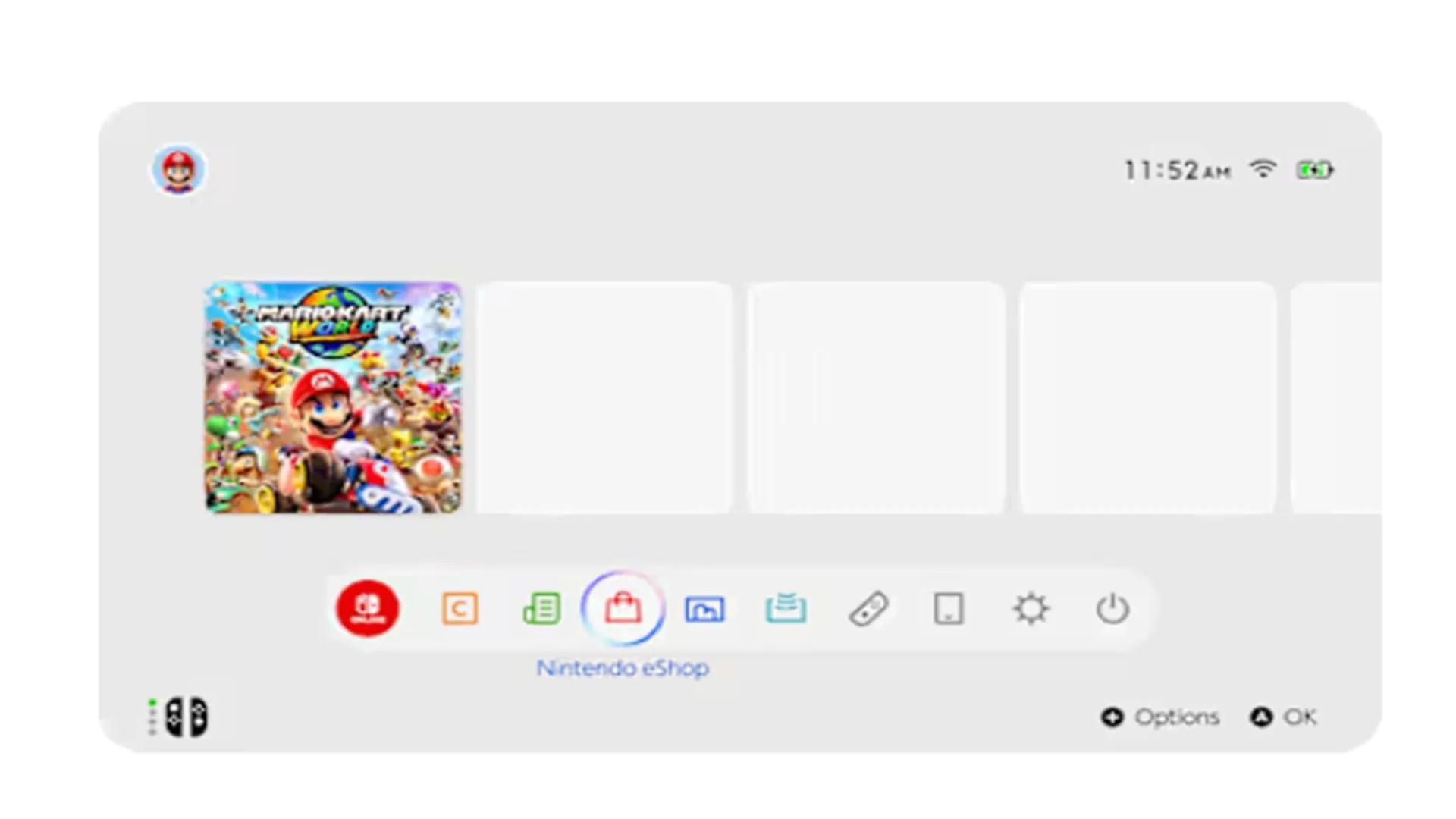Open the Virtual Game Card menu
This screenshot has width=1456, height=819.
[787, 608]
